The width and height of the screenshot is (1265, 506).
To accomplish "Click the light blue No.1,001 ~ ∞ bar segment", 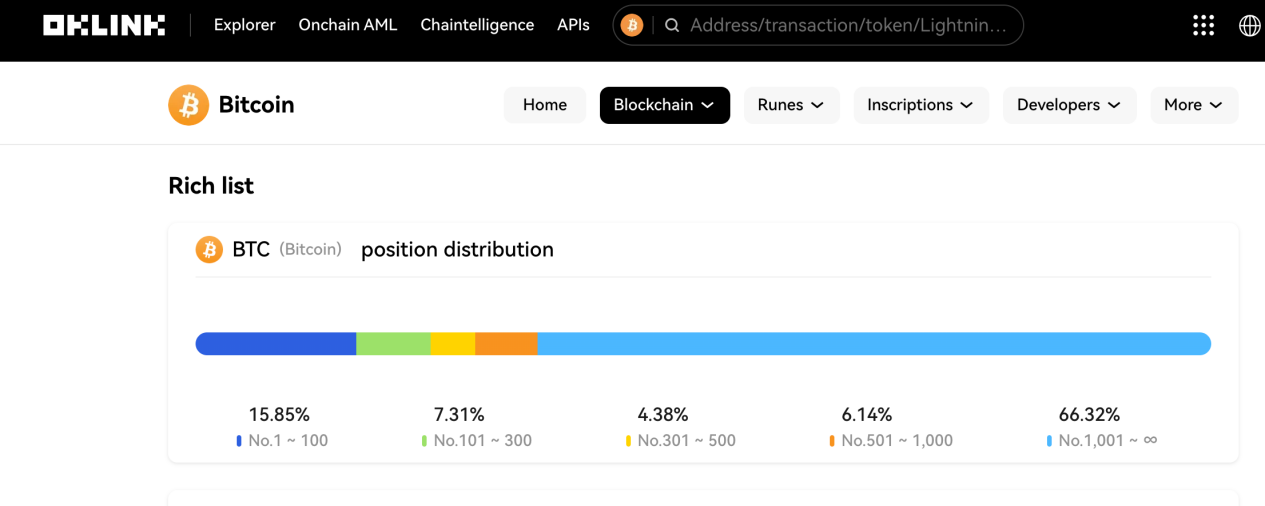I will coord(873,344).
